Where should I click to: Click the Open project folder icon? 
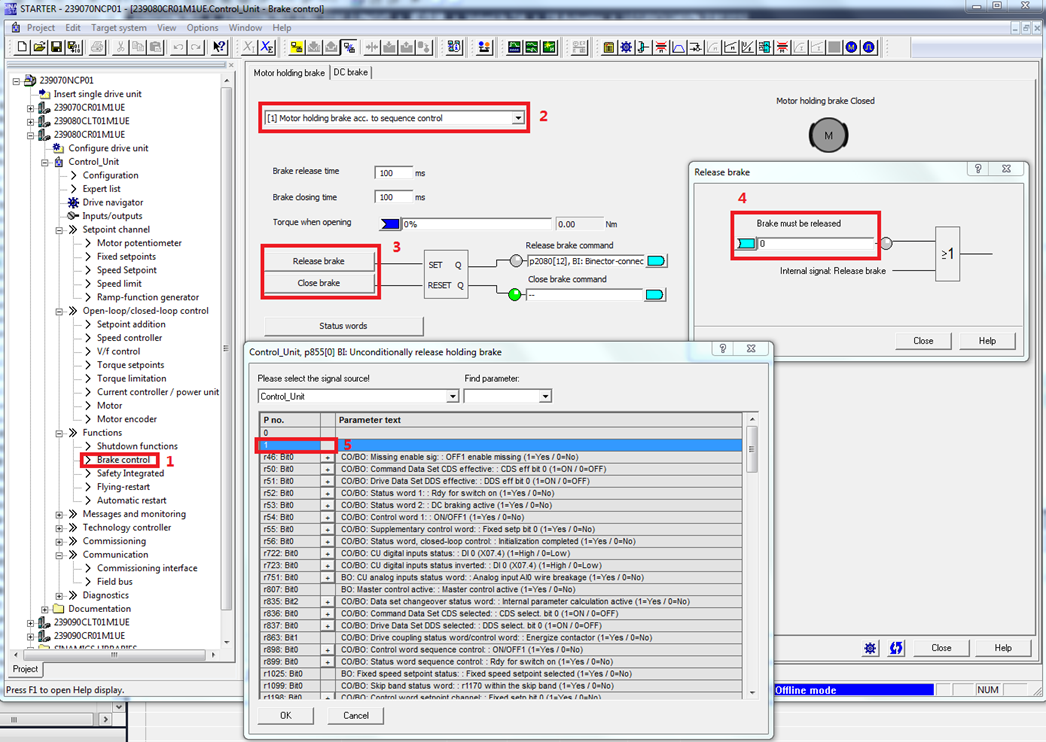point(39,47)
